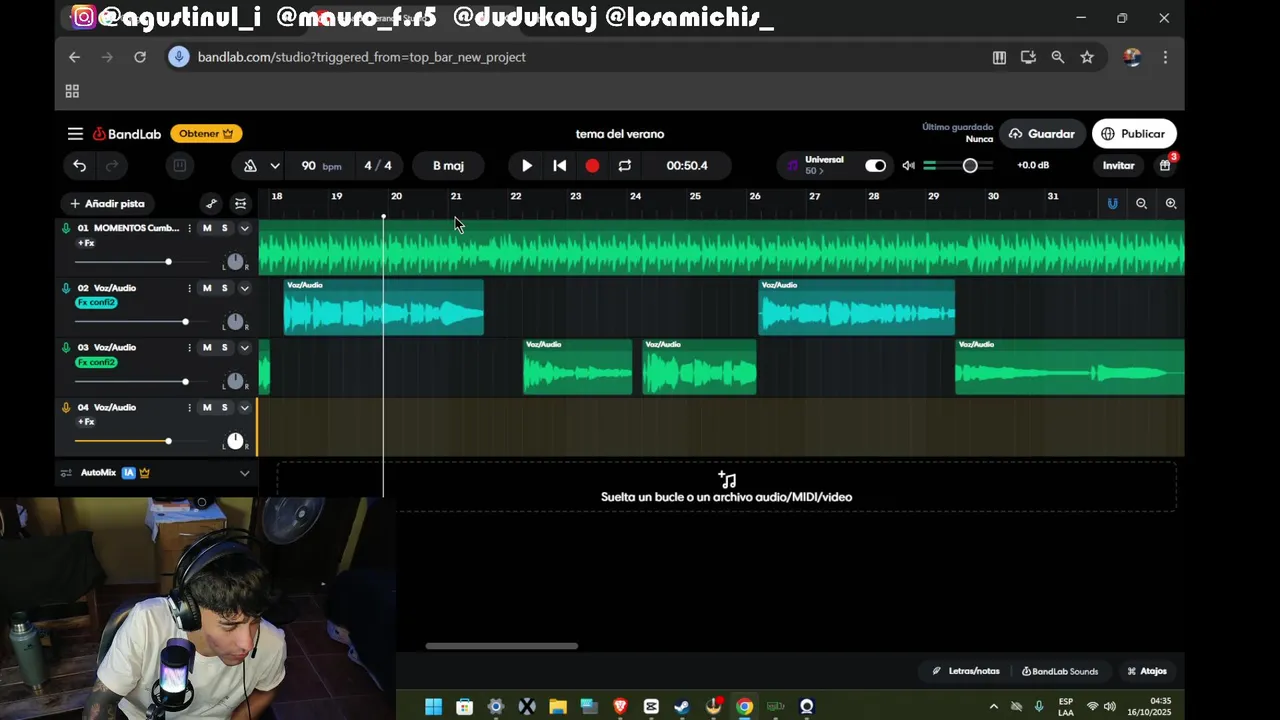Mute master output speaker icon

908,166
